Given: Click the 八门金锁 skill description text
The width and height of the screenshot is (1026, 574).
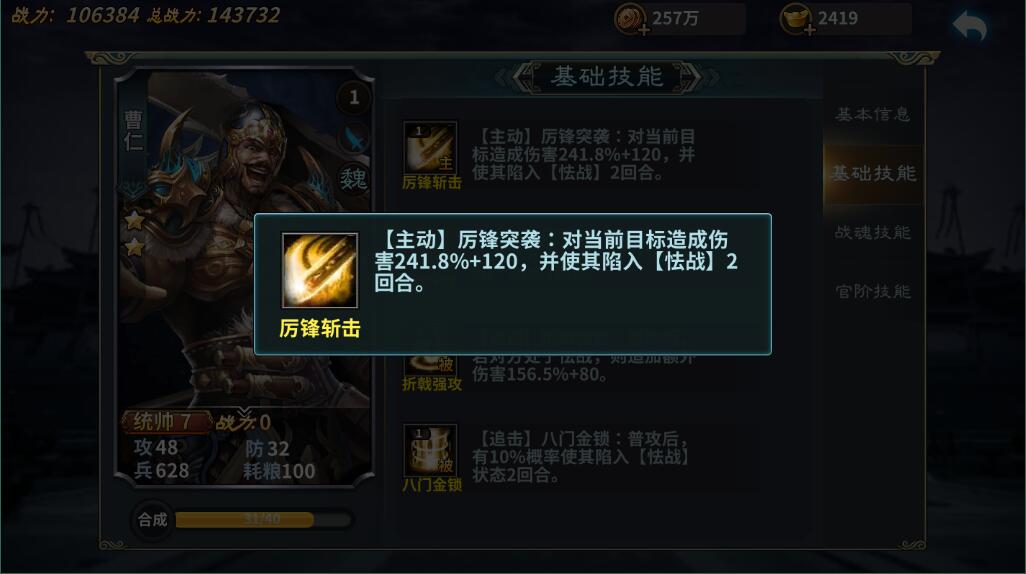Looking at the screenshot, I should [581, 456].
